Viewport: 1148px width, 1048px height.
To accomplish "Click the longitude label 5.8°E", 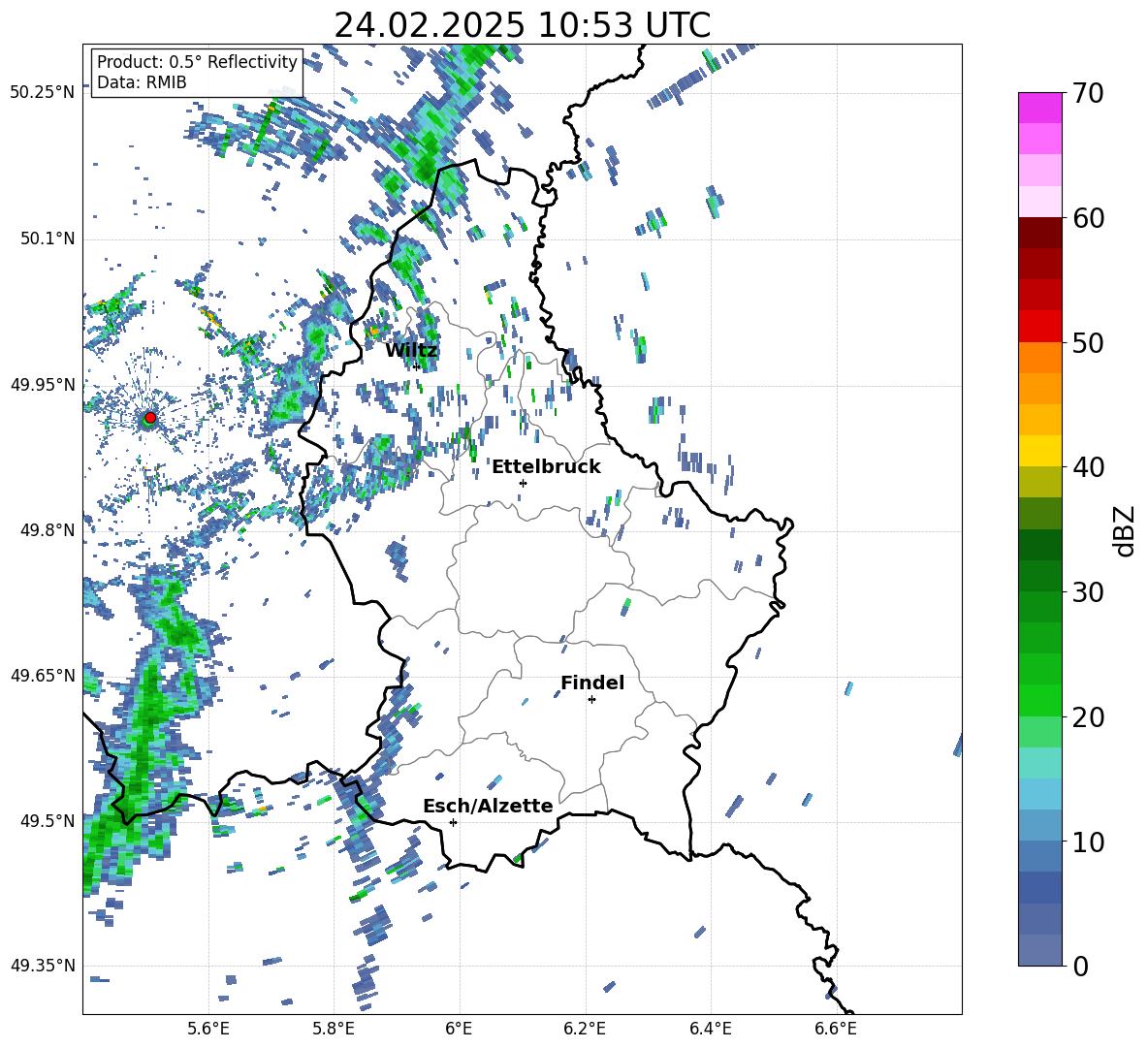I will [x=334, y=1030].
